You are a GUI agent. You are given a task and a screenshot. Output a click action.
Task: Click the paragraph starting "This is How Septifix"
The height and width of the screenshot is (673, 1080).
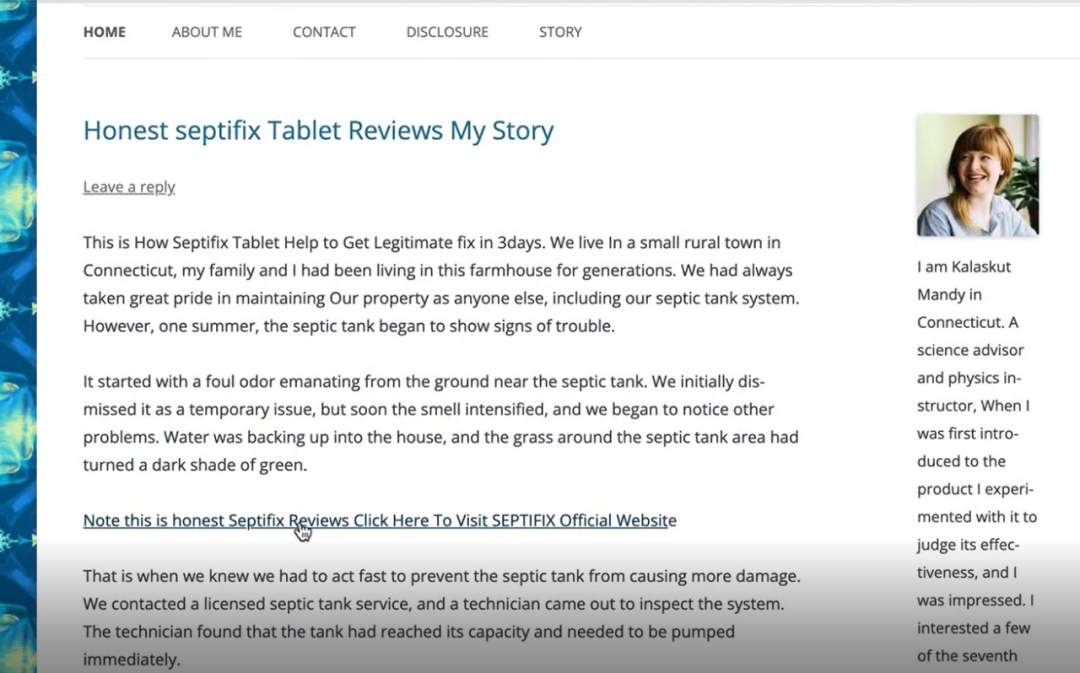(x=440, y=284)
